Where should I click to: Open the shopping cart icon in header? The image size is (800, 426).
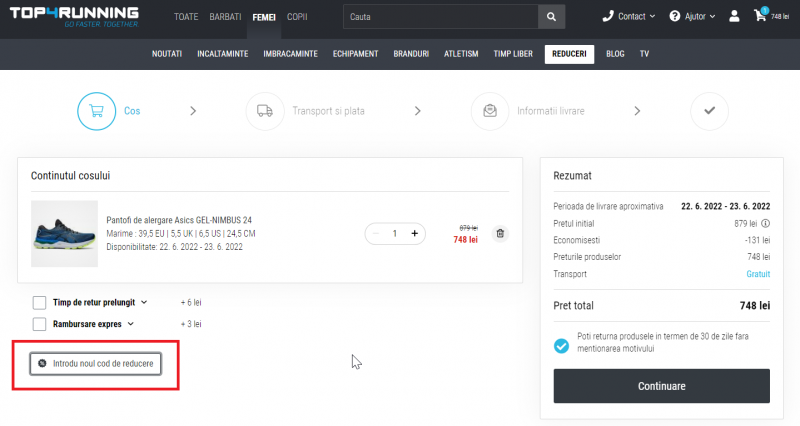[760, 15]
